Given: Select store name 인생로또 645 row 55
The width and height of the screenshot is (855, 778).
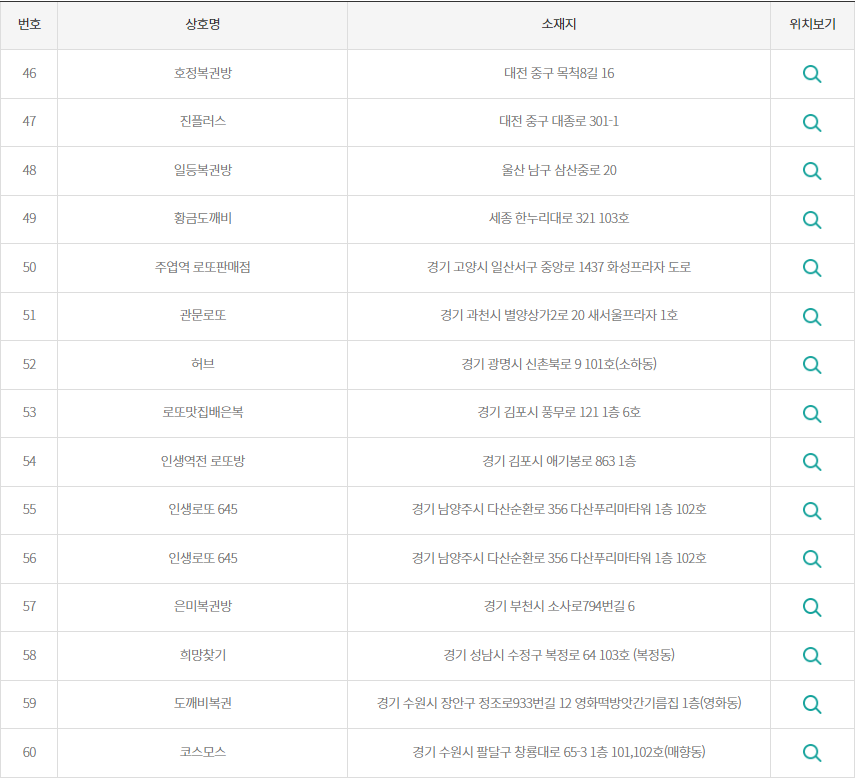Looking at the screenshot, I should click(x=204, y=510).
